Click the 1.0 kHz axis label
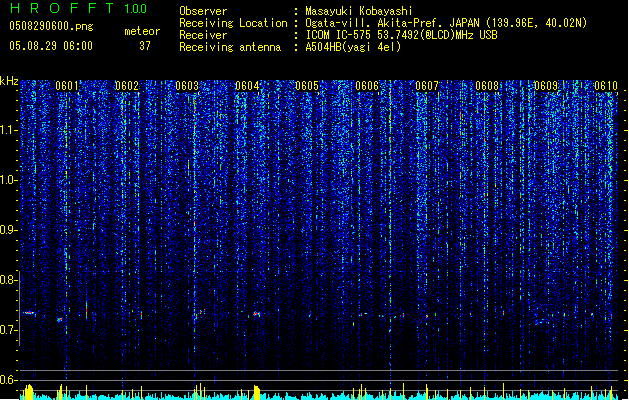The height and width of the screenshot is (400, 629). point(8,180)
